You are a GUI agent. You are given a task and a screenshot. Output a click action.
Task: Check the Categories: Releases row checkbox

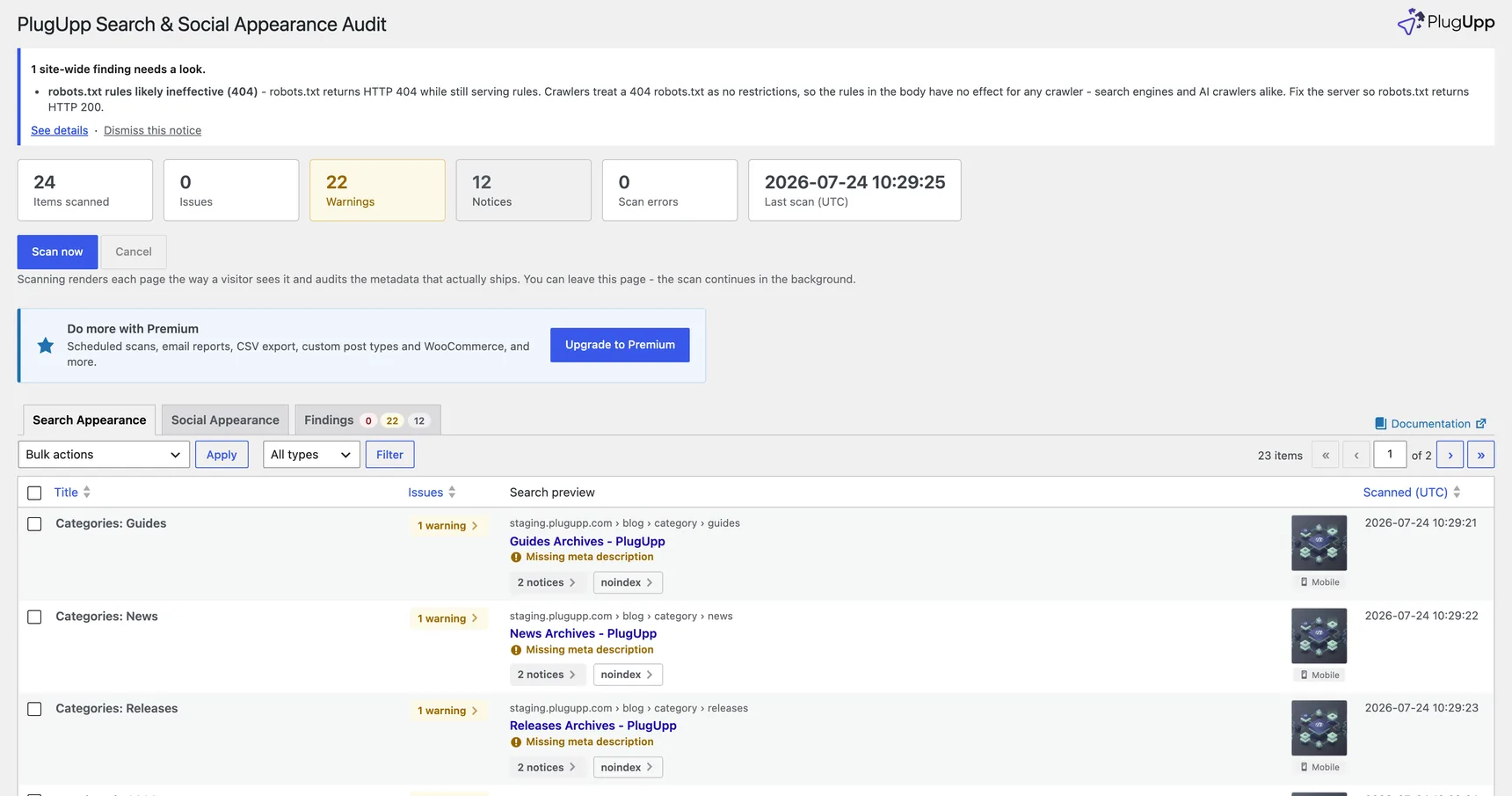tap(34, 710)
